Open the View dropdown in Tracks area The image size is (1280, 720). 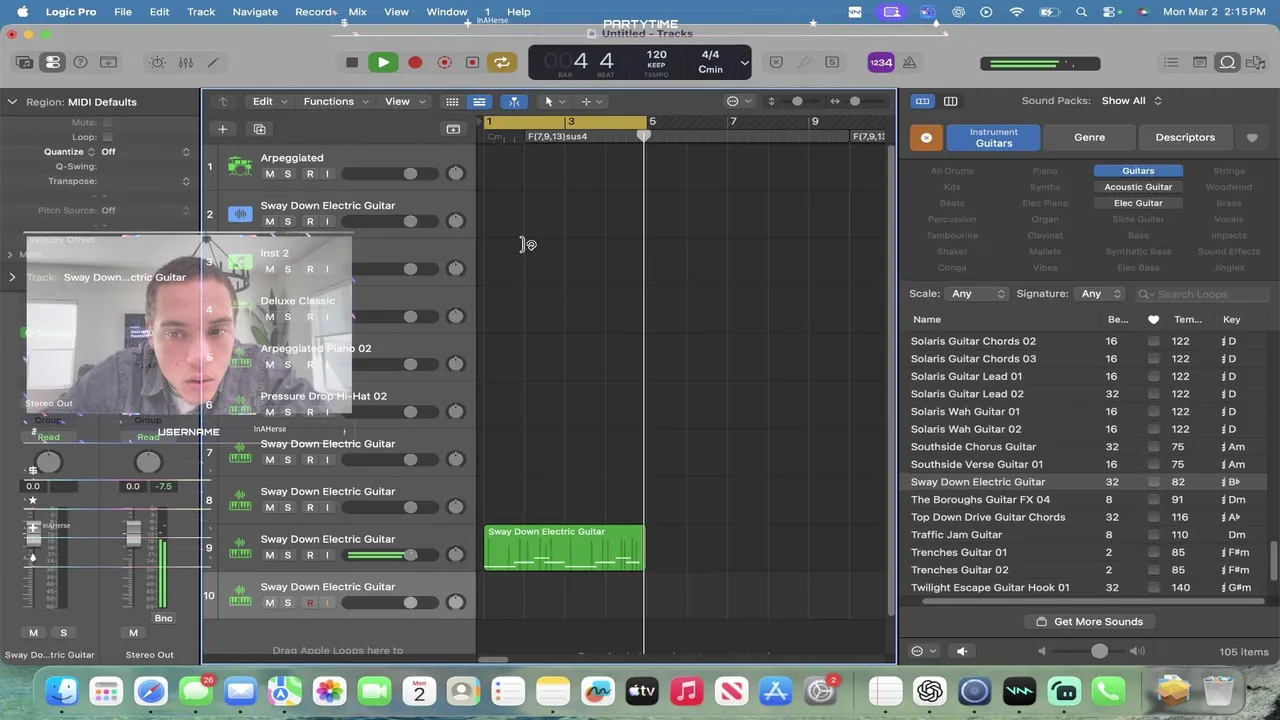click(405, 101)
